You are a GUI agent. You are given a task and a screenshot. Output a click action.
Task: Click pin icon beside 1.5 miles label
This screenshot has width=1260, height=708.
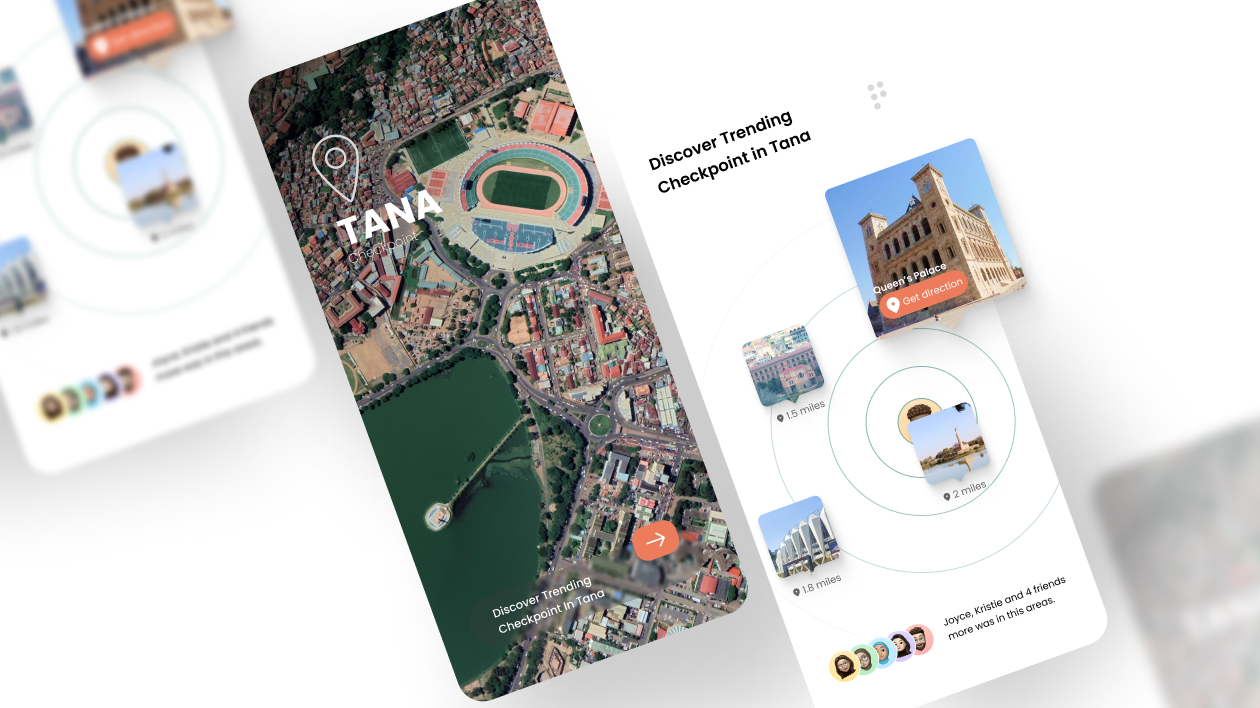(780, 417)
